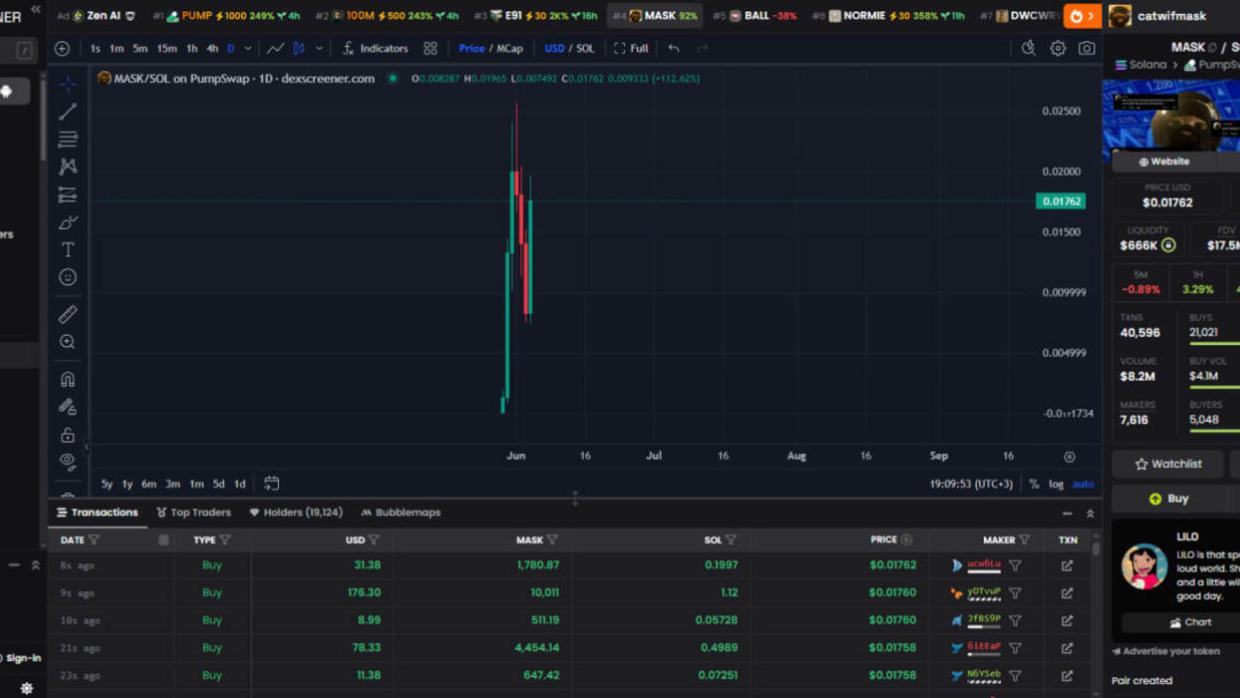Toggle stay in drawing mode
Viewport: 1240px width, 698px height.
[x=67, y=407]
